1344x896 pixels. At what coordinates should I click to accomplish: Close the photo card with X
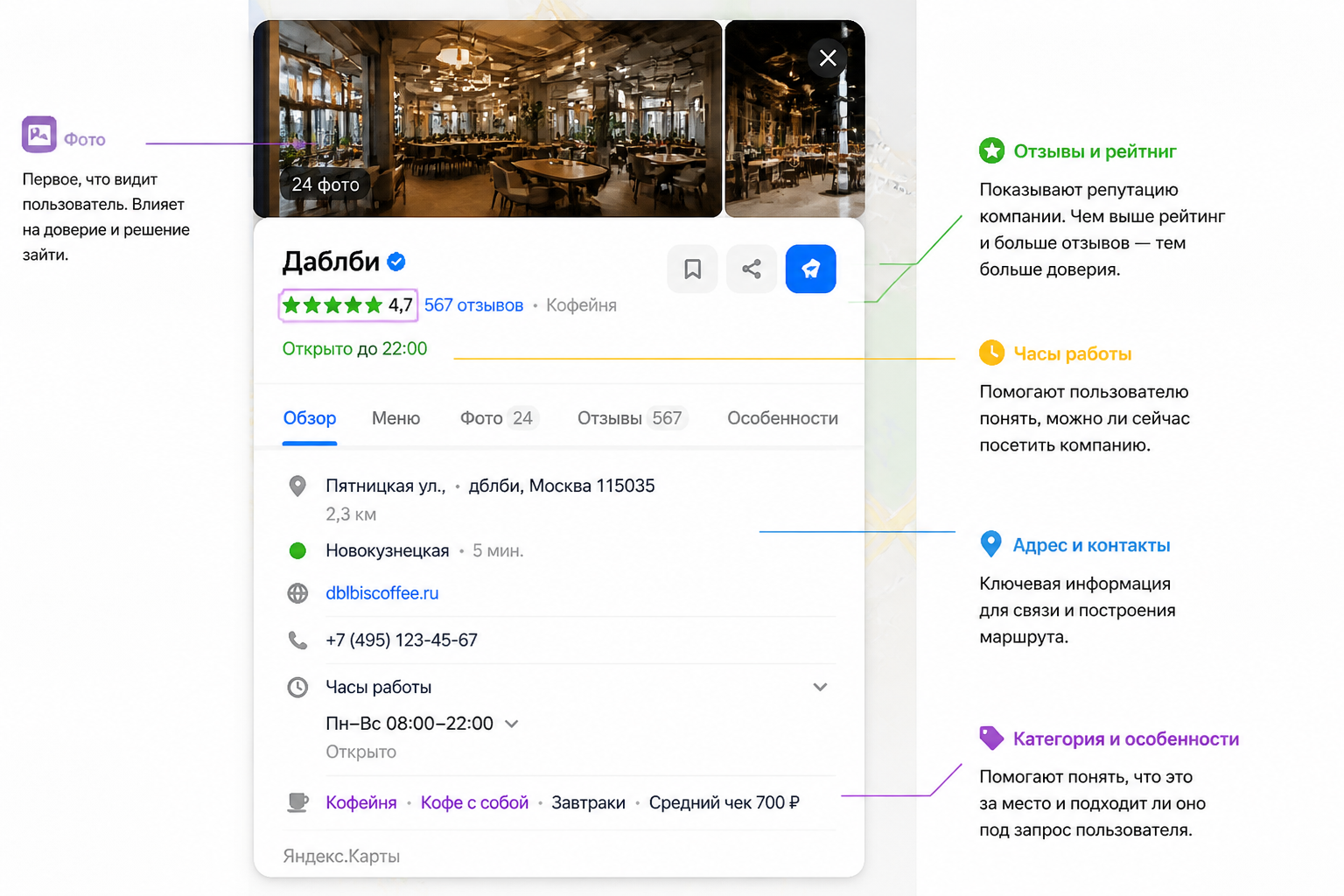(828, 59)
